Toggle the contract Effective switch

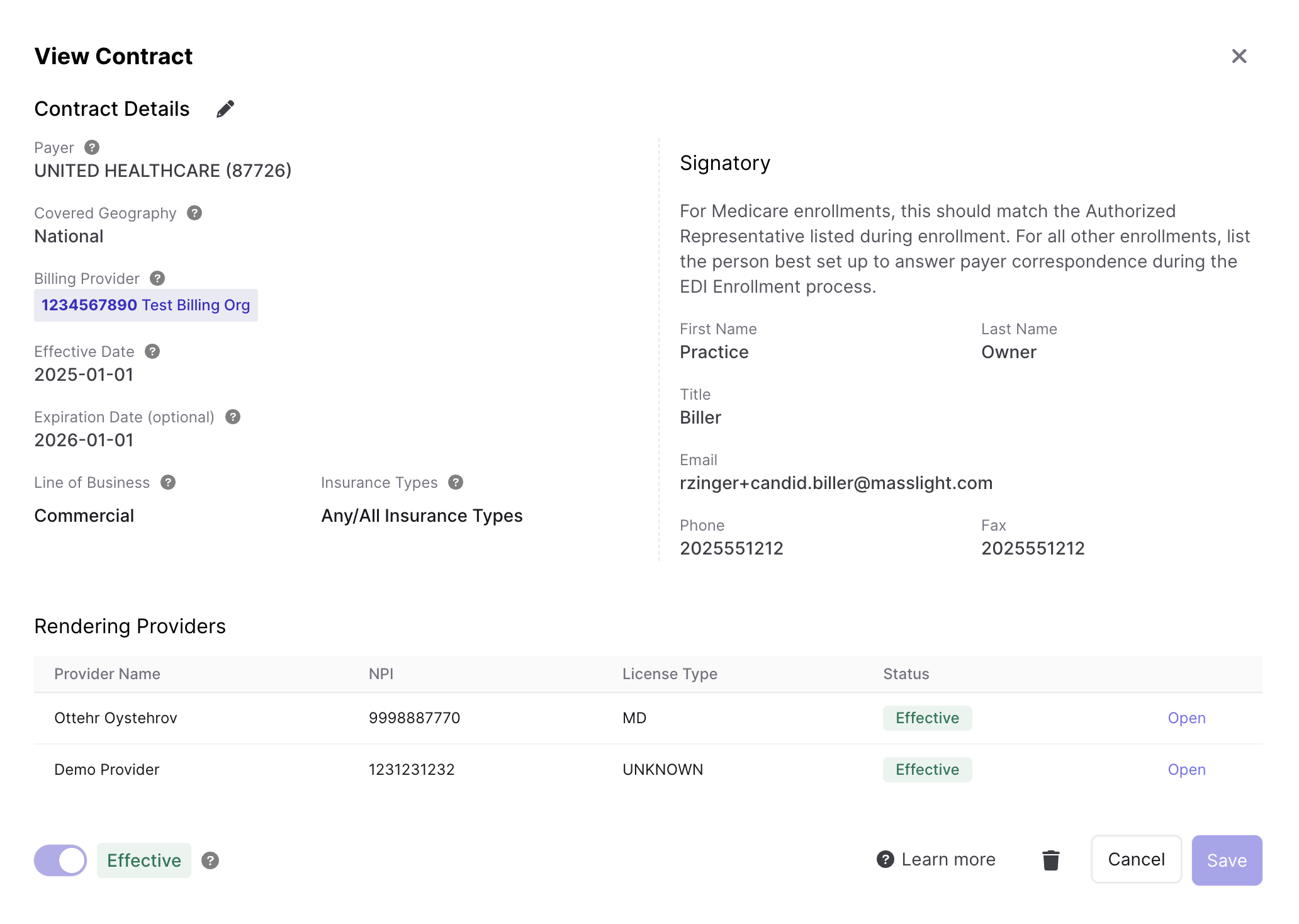coord(60,860)
